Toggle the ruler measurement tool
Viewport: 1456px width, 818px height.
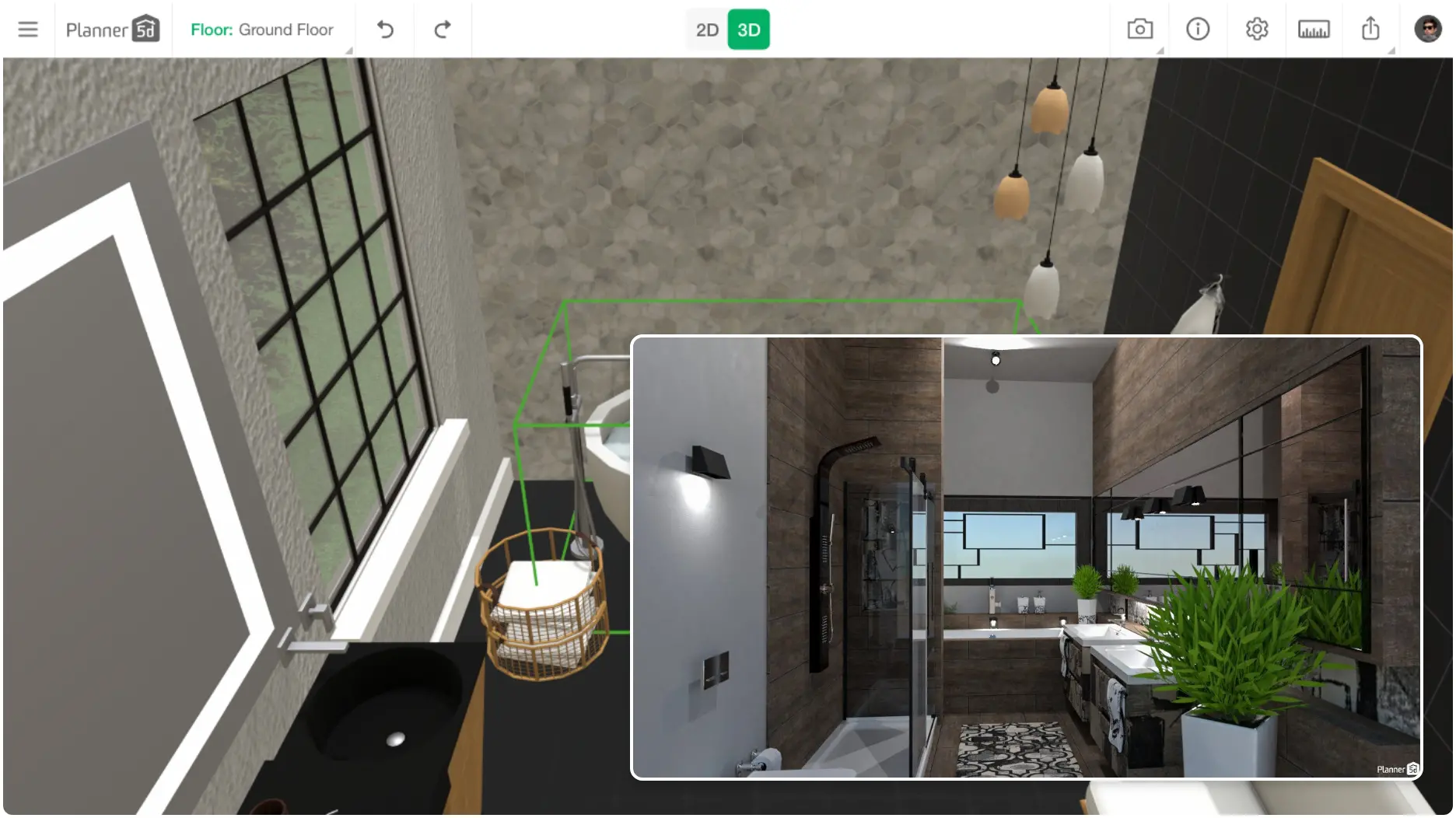1314,30
